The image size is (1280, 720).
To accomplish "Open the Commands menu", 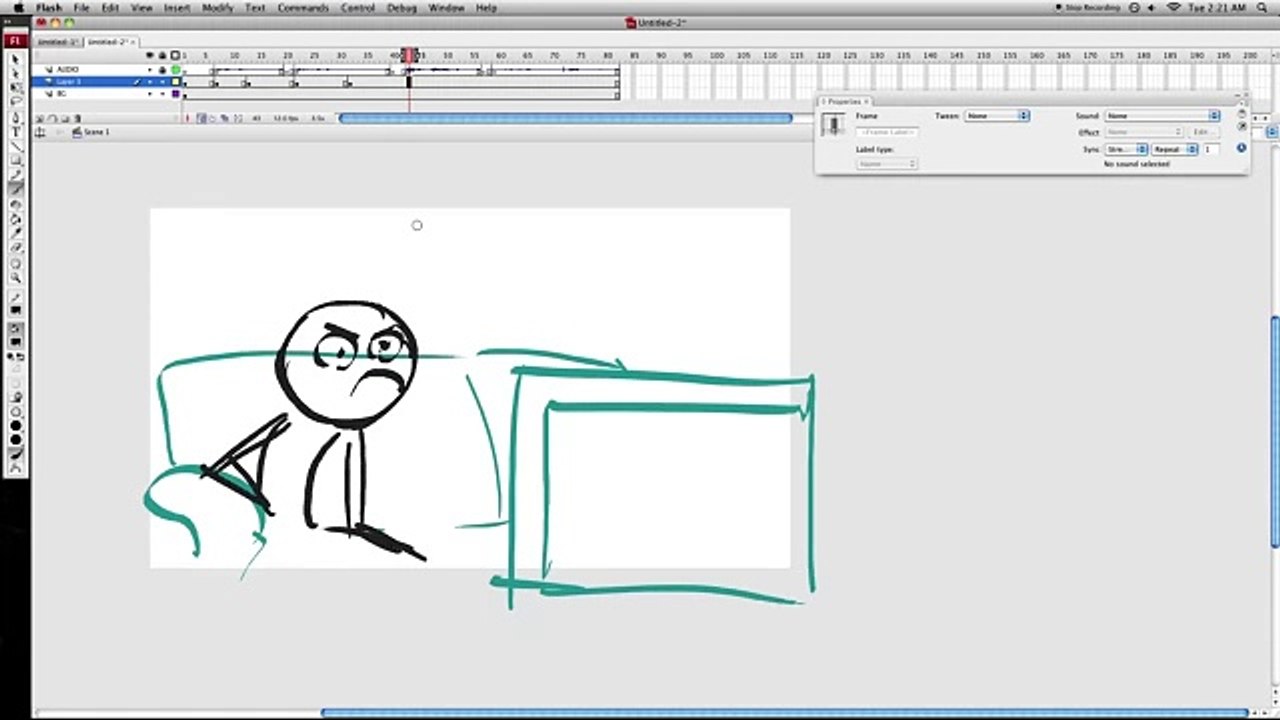I will click(x=303, y=7).
